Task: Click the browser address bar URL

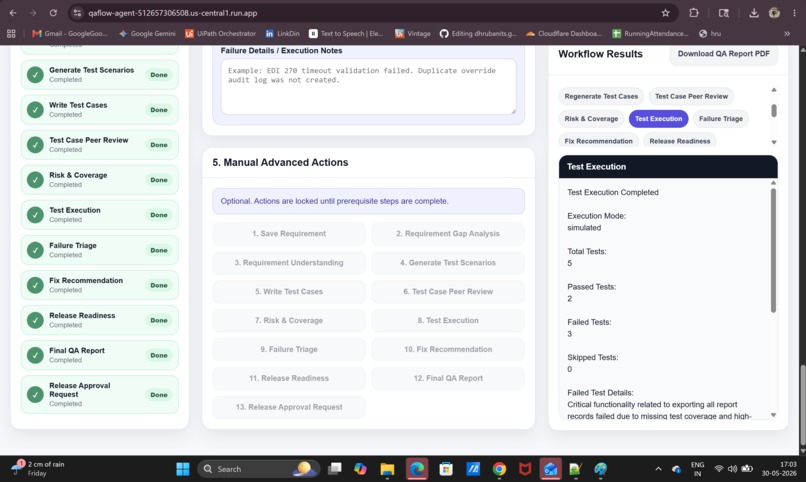Action: tap(173, 13)
